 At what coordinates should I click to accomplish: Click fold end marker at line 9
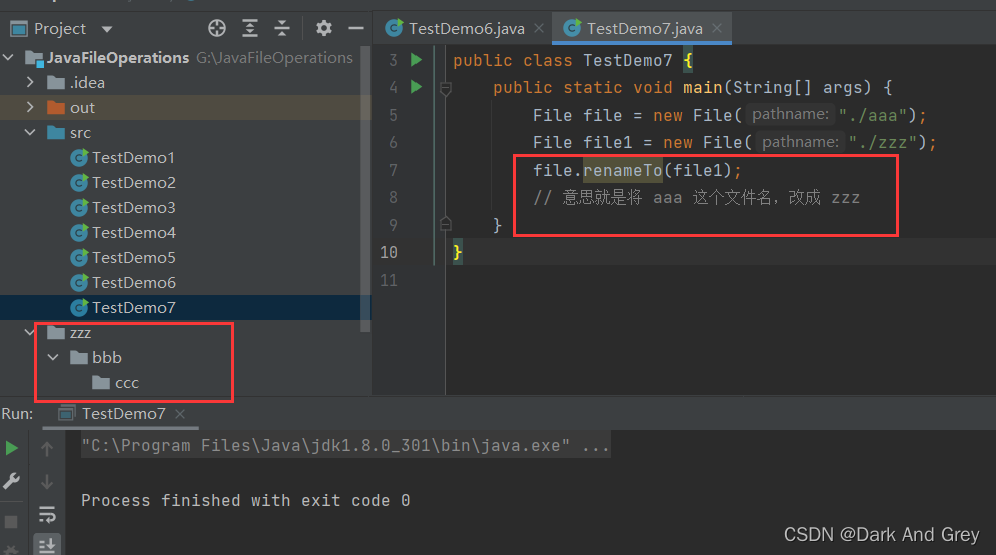click(x=446, y=224)
